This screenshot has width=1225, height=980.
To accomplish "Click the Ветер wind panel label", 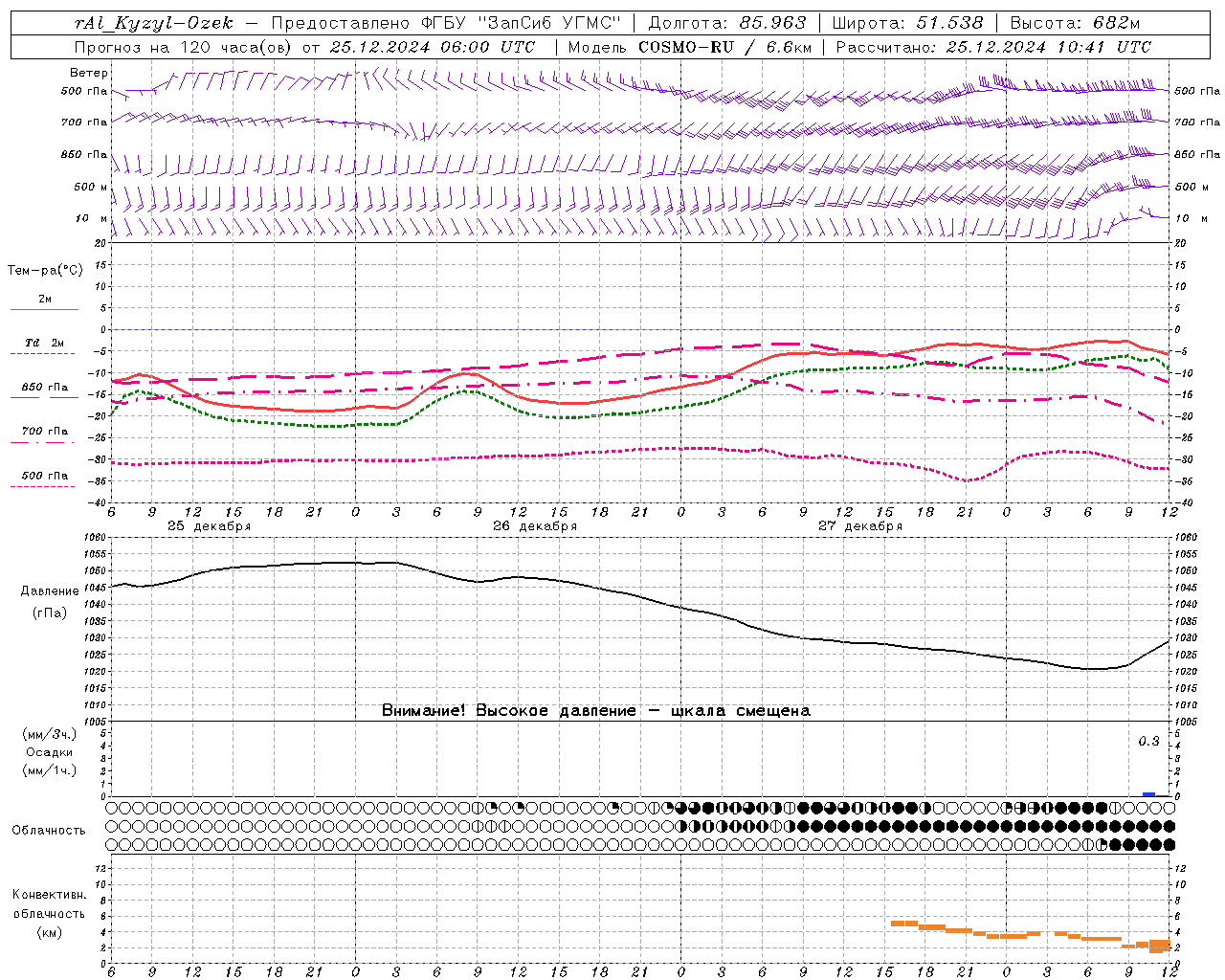I will click(89, 73).
